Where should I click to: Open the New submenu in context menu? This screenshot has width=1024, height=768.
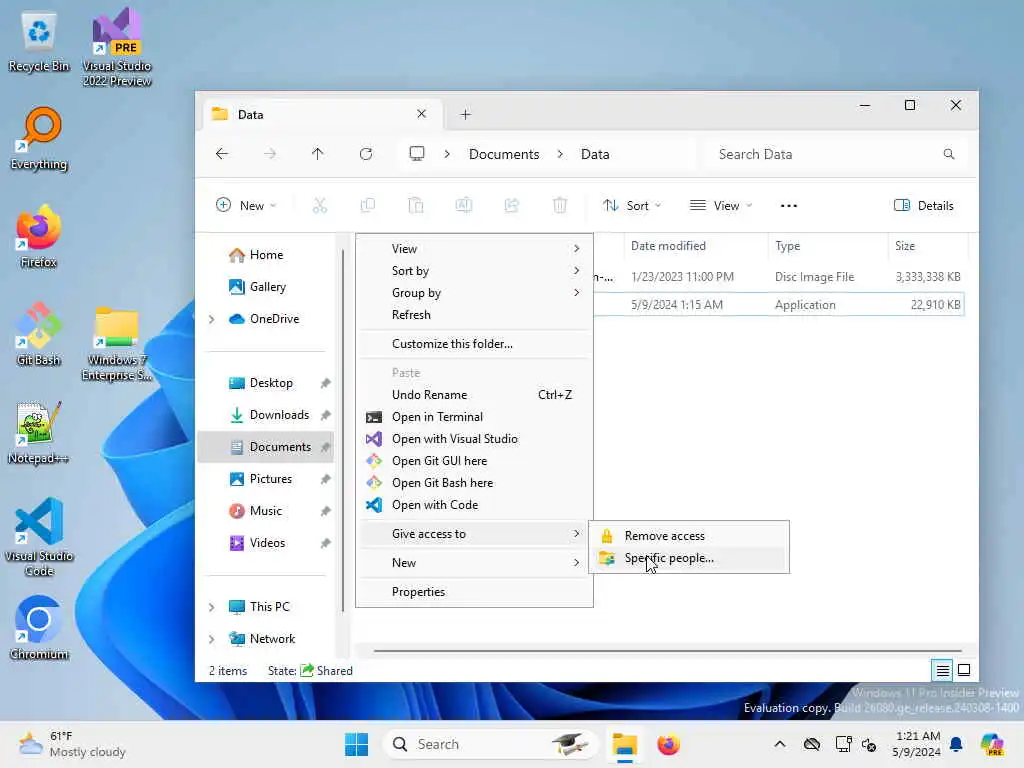[x=474, y=563]
